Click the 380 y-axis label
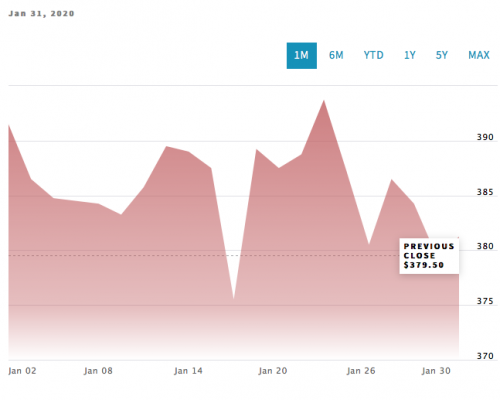The image size is (500, 400). coord(485,246)
